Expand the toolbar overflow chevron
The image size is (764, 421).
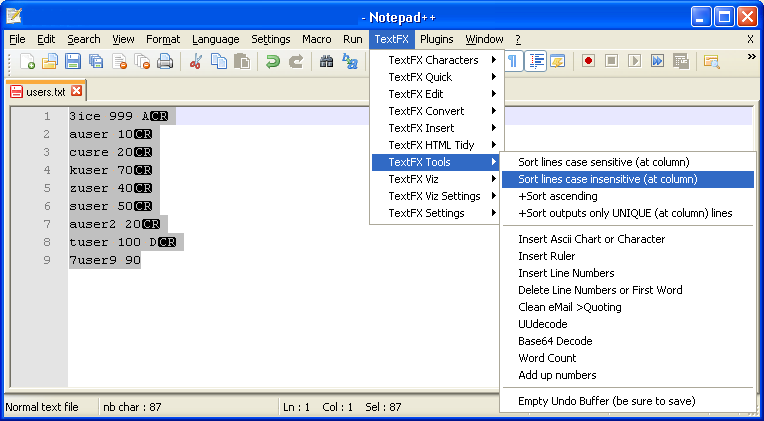pyautogui.click(x=751, y=57)
